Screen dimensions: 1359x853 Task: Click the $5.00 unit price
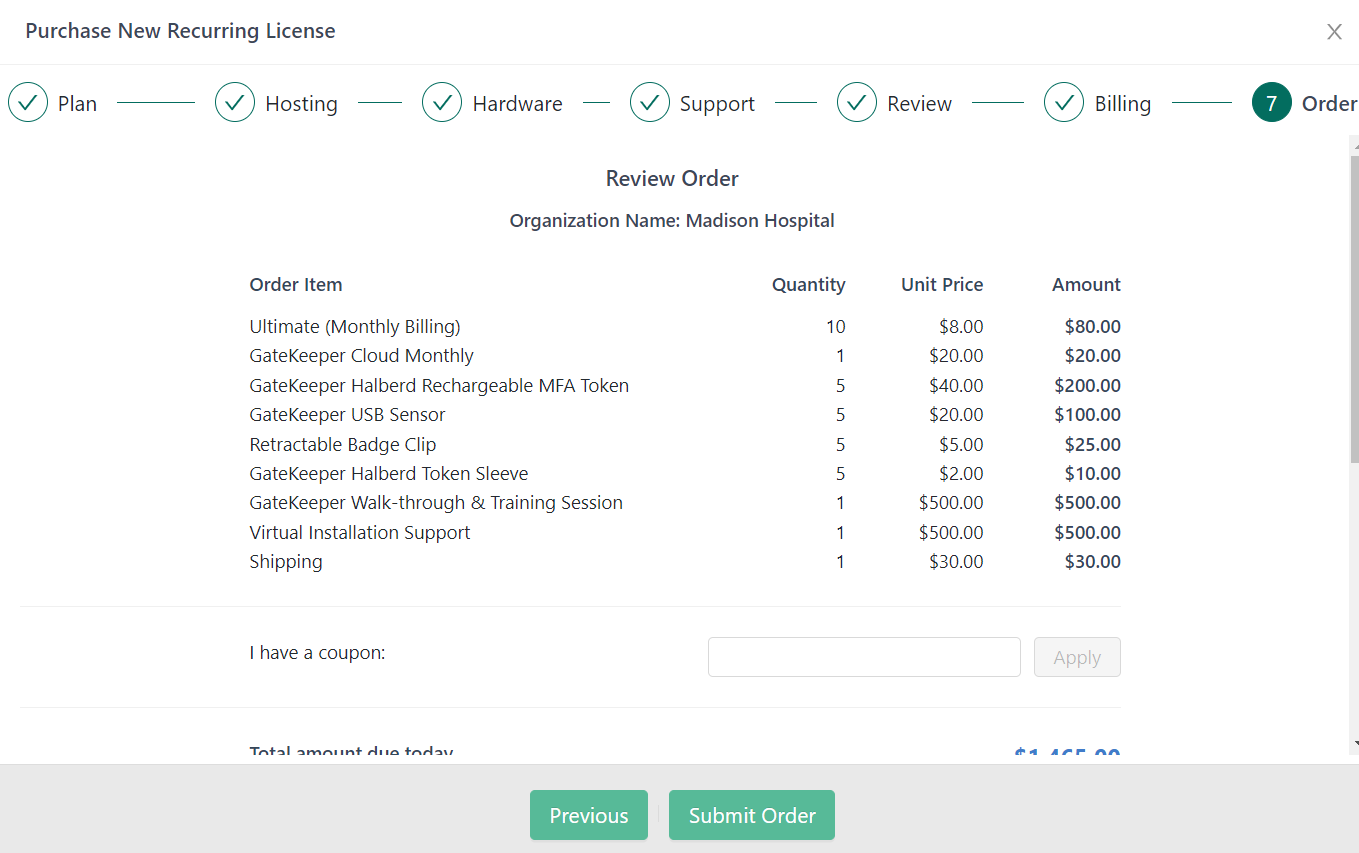click(x=961, y=445)
